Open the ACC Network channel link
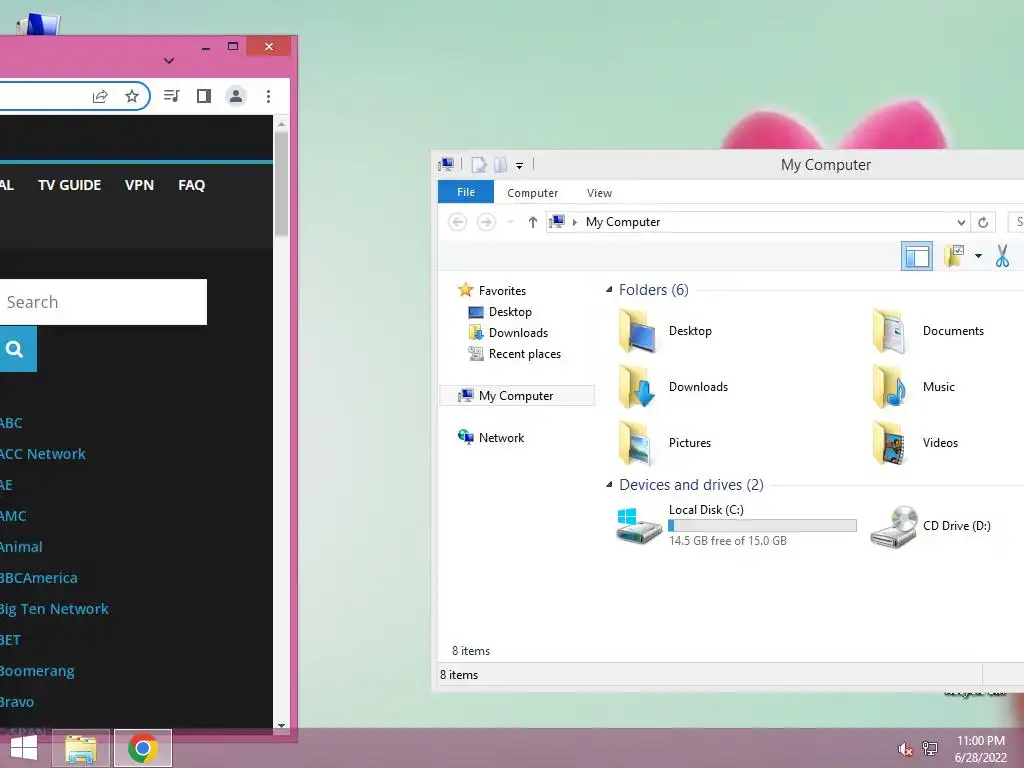This screenshot has width=1024, height=768. pyautogui.click(x=42, y=454)
